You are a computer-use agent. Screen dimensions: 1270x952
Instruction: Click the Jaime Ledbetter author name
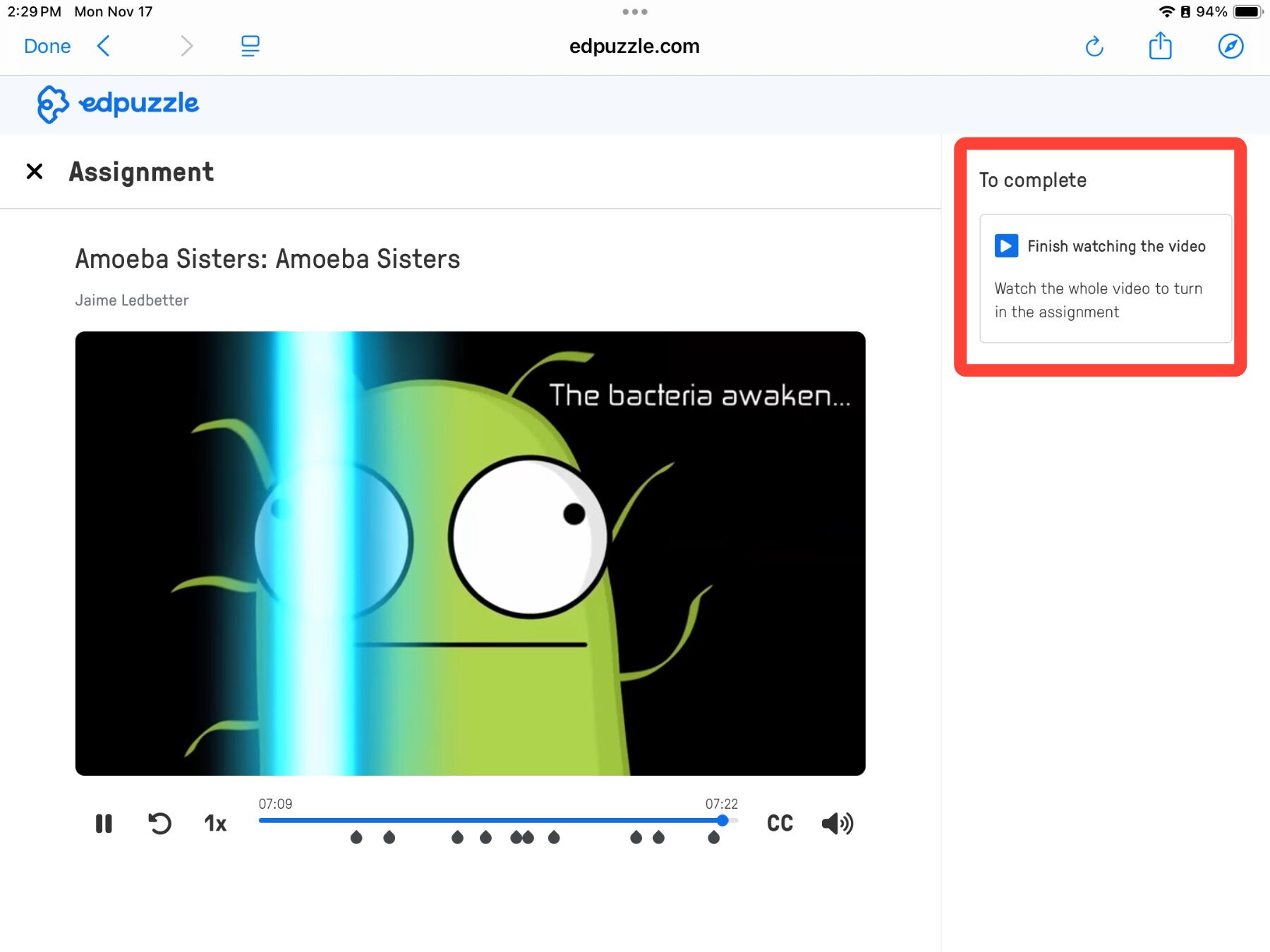click(132, 300)
